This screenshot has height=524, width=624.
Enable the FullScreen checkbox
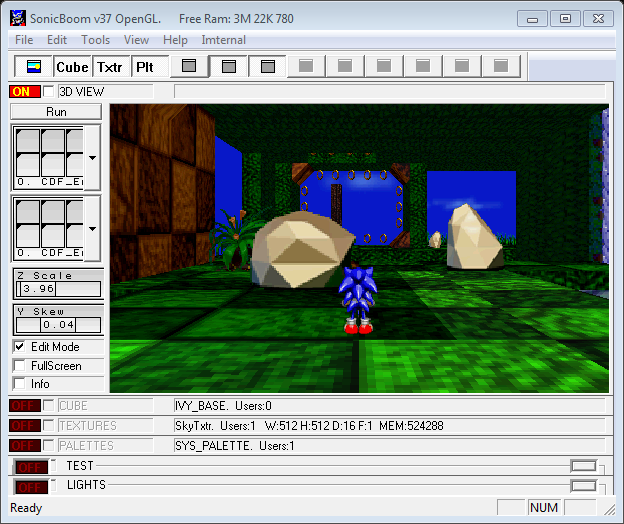[20, 366]
